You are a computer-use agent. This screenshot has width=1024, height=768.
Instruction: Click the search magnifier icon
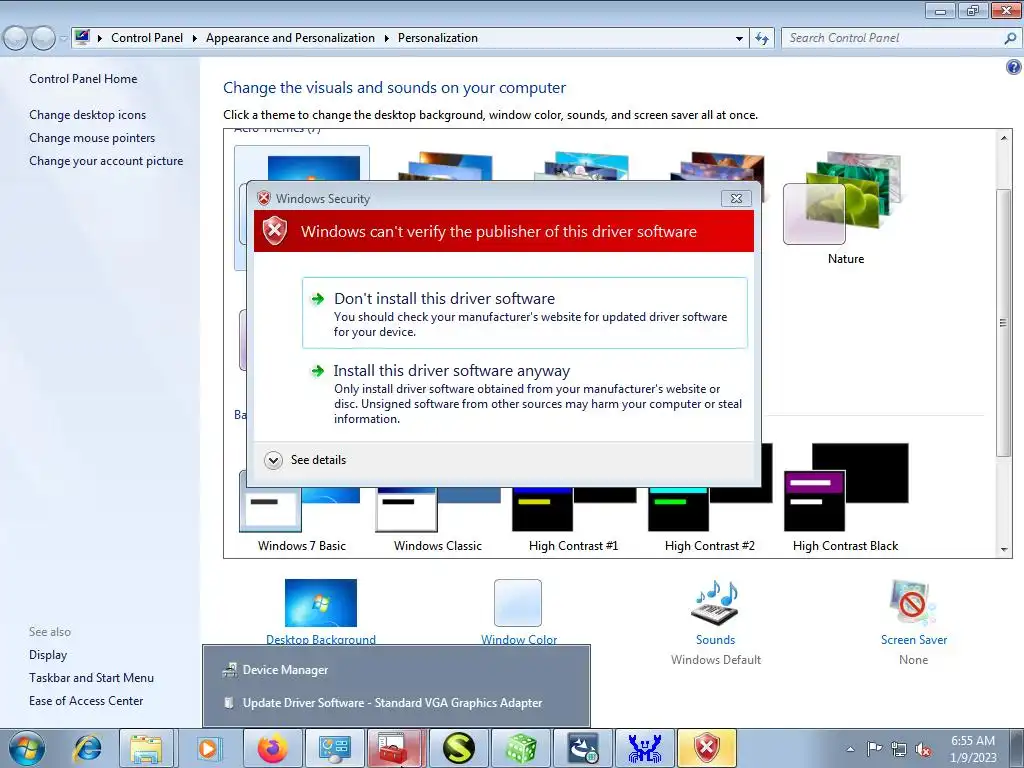pos(1010,39)
